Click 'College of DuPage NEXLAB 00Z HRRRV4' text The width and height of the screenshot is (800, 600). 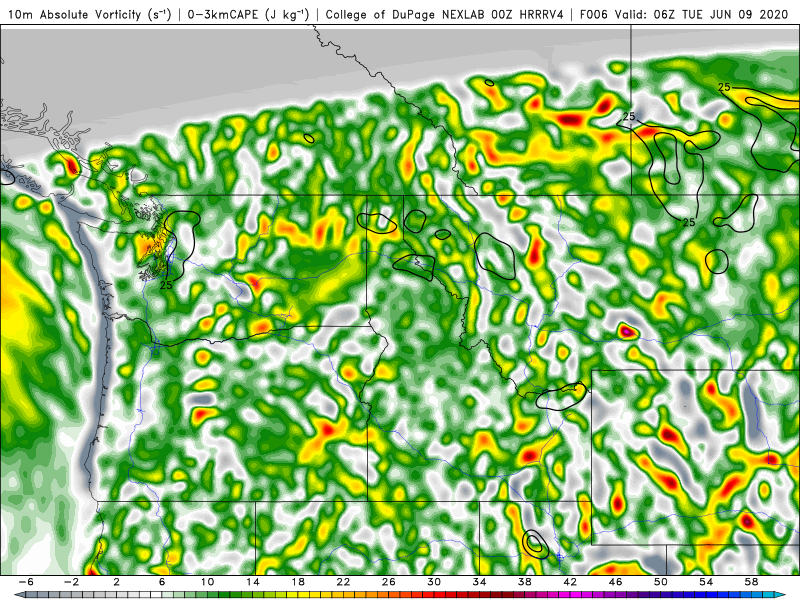(444, 14)
